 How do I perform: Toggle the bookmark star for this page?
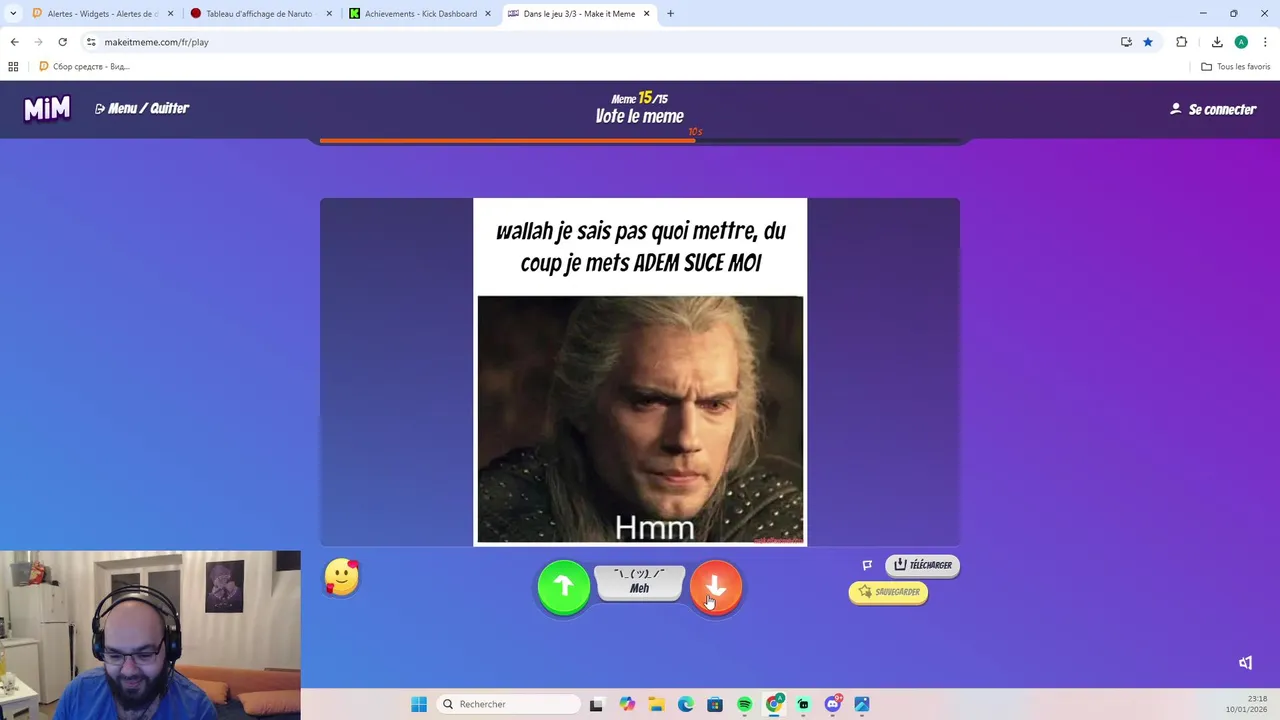[x=1148, y=42]
